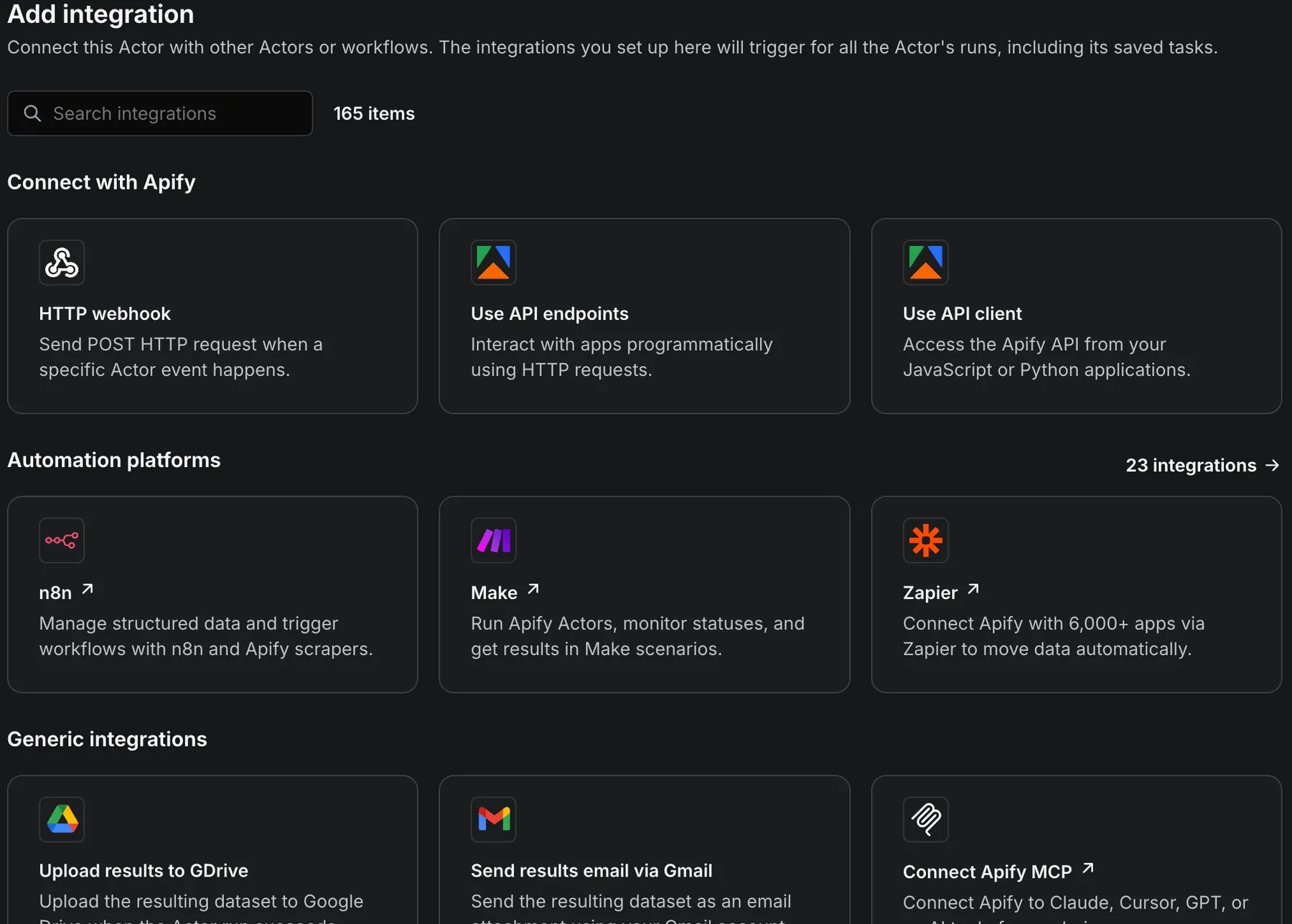This screenshot has width=1292, height=924.
Task: Select the Use API endpoints title
Action: coord(550,313)
